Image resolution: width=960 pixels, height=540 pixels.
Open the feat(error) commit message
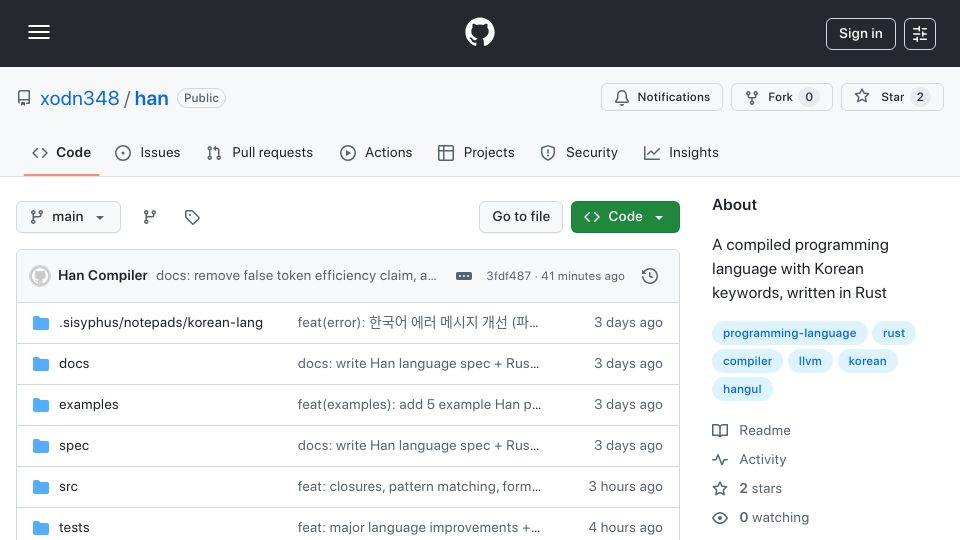(418, 323)
